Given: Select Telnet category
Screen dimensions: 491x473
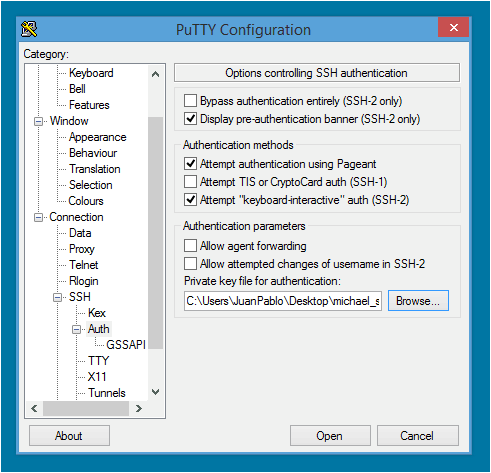Looking at the screenshot, I should tap(84, 265).
